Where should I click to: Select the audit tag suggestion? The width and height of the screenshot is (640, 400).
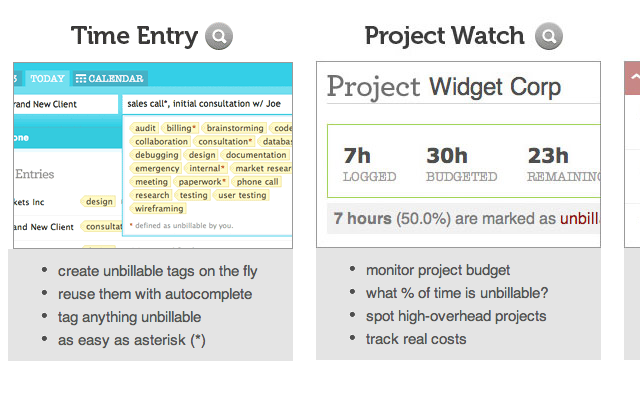click(145, 129)
